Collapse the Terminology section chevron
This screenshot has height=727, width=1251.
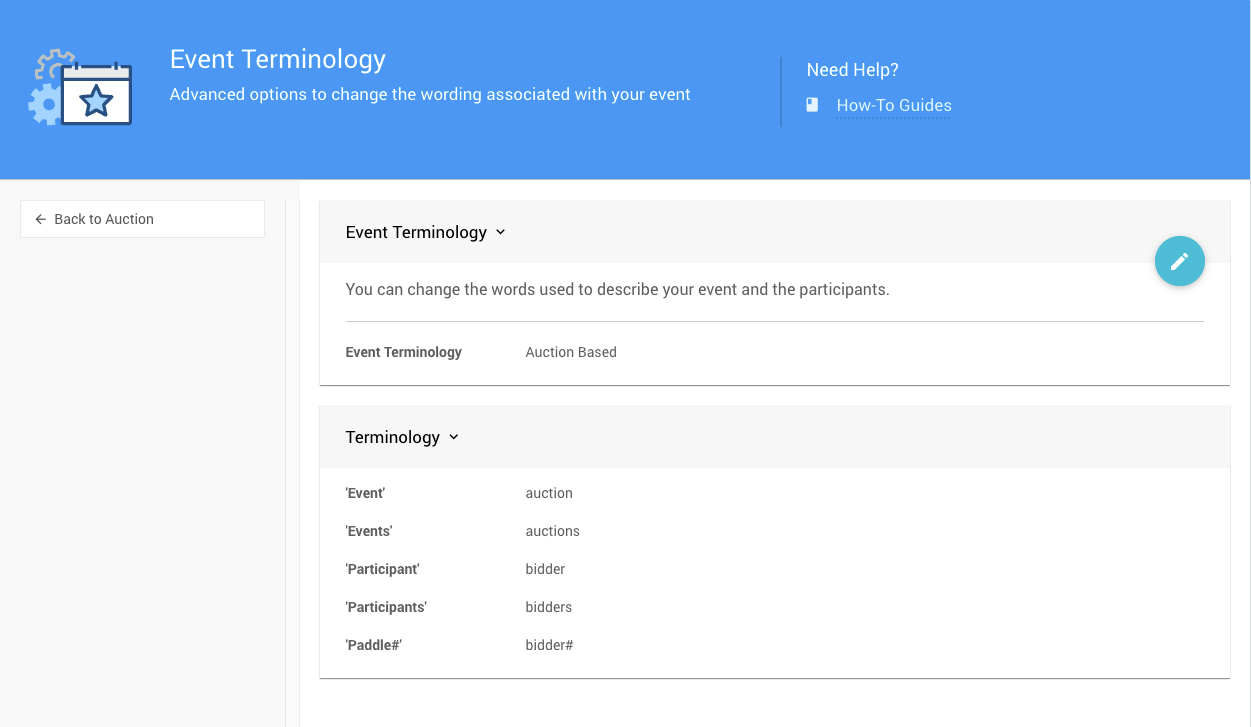454,437
